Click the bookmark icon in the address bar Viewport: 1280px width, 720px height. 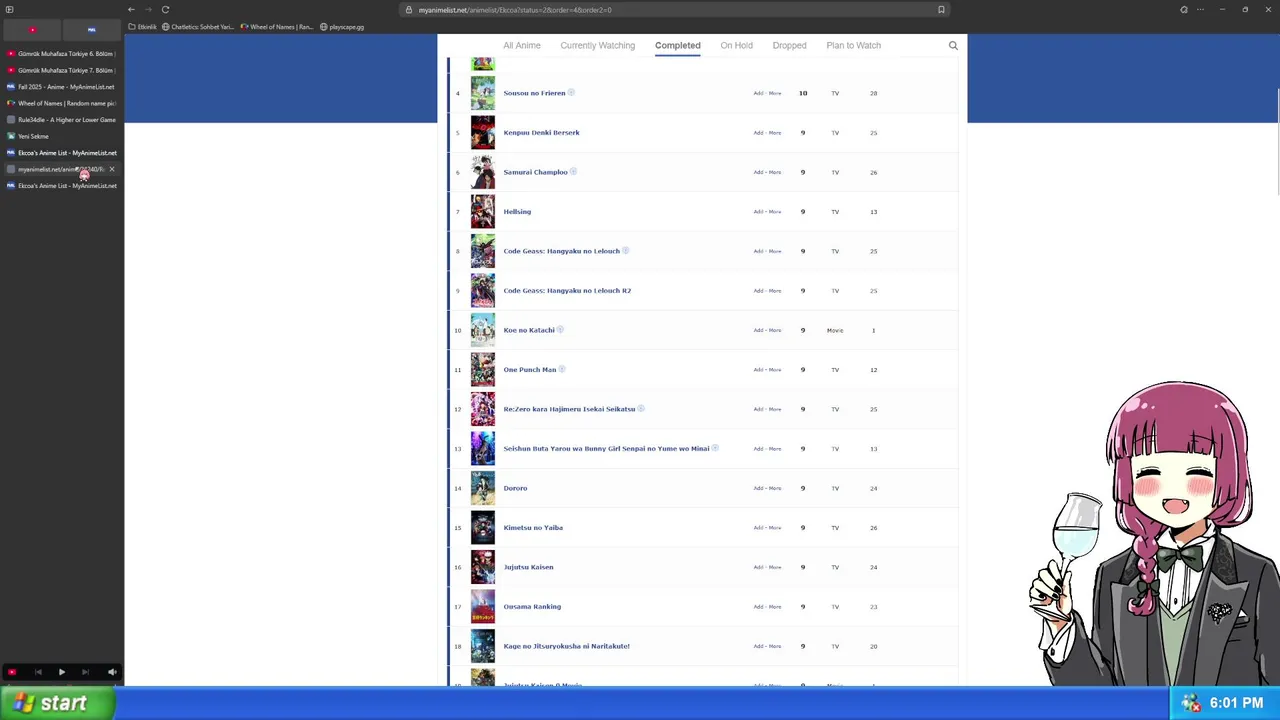[941, 10]
